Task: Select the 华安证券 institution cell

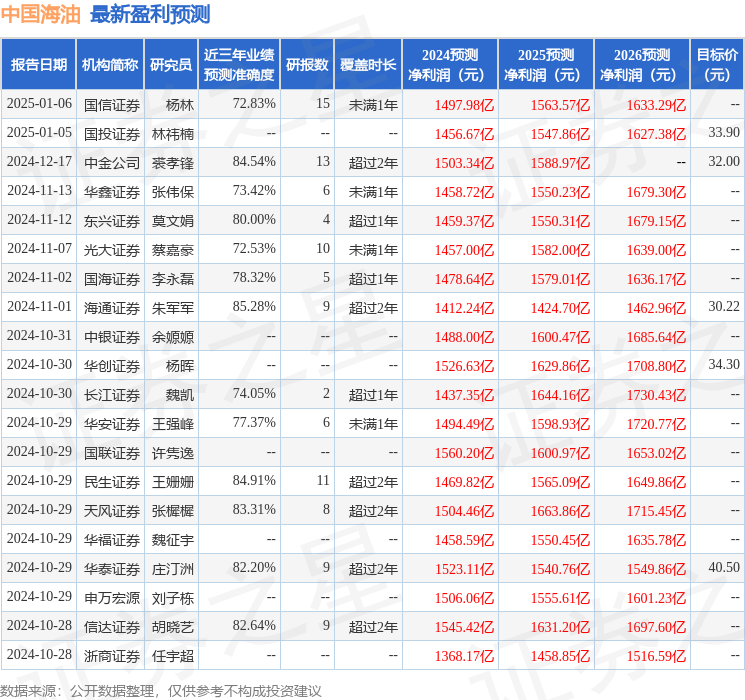Action: click(x=112, y=423)
